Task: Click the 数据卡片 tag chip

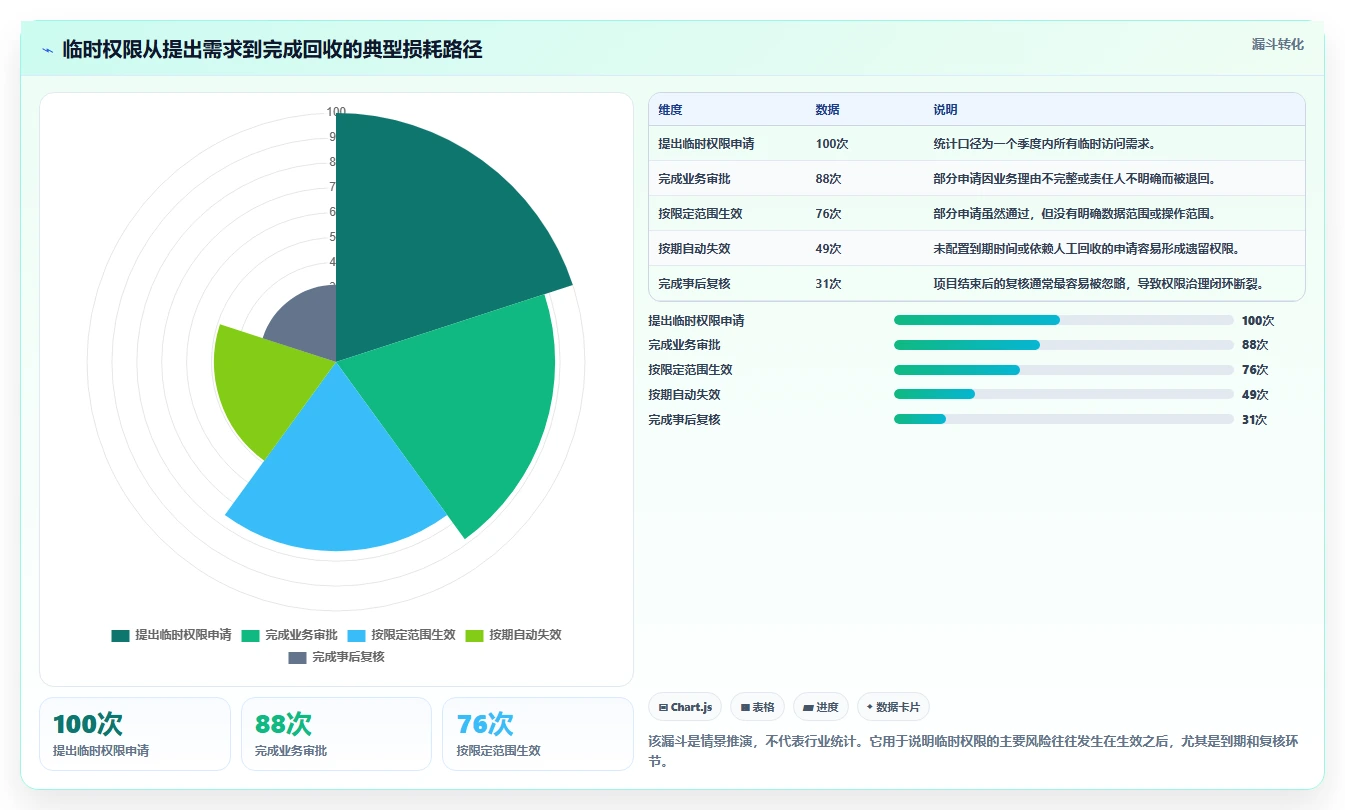Action: tap(893, 707)
